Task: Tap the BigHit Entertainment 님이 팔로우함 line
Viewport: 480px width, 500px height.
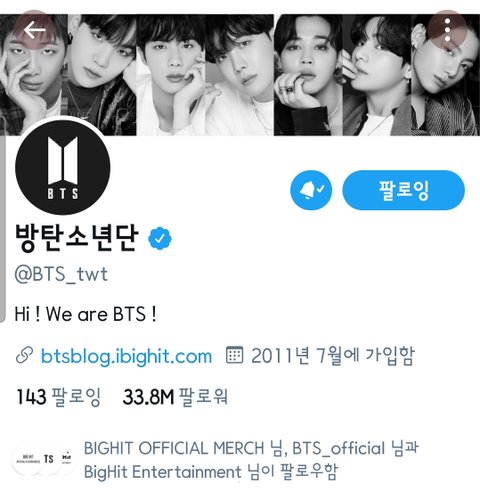Action: (x=211, y=472)
